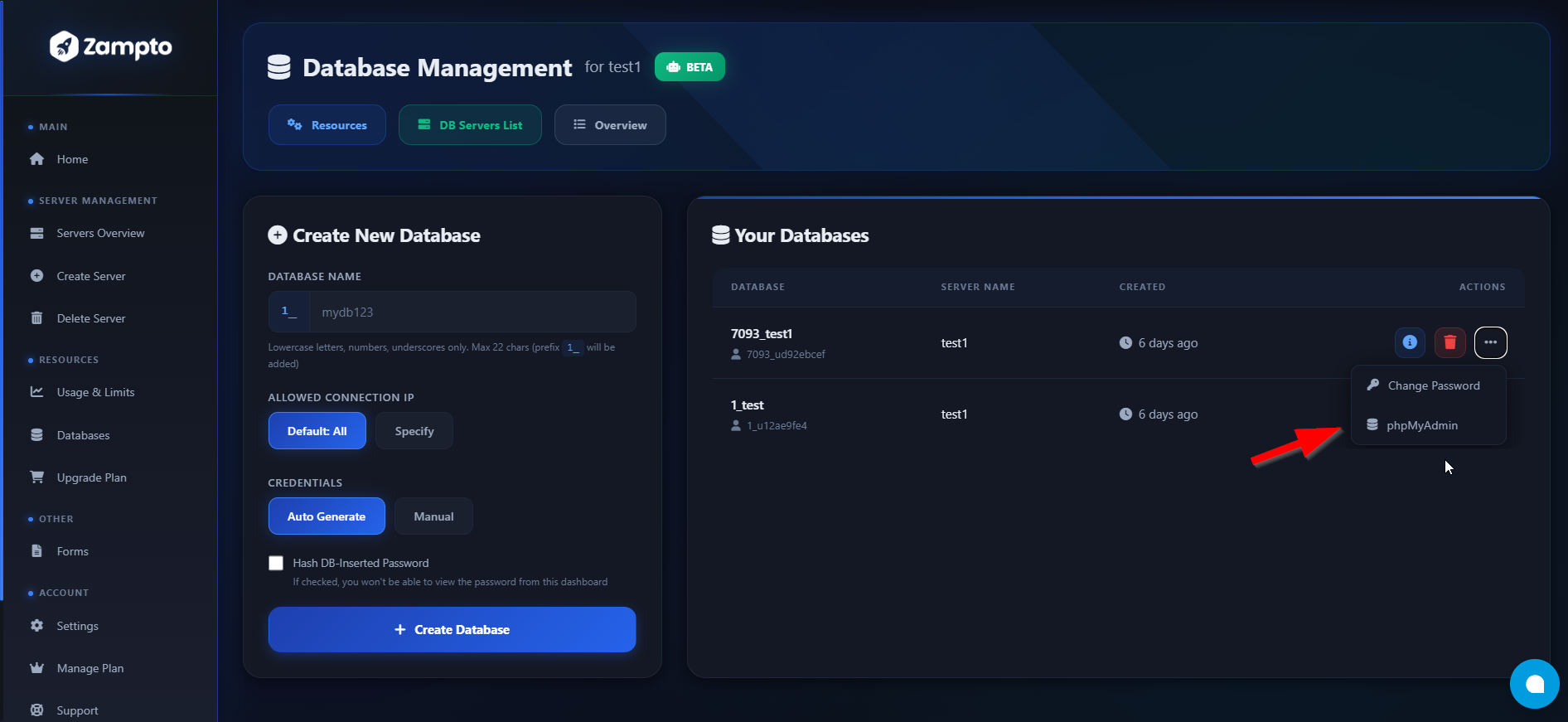Switch credentials to Manual
Viewport: 1568px width, 722px height.
coord(433,516)
